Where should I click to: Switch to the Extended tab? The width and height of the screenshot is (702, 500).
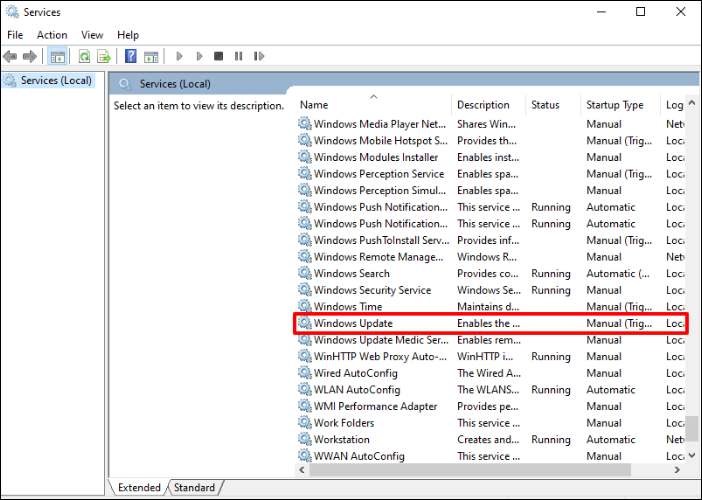(x=139, y=488)
